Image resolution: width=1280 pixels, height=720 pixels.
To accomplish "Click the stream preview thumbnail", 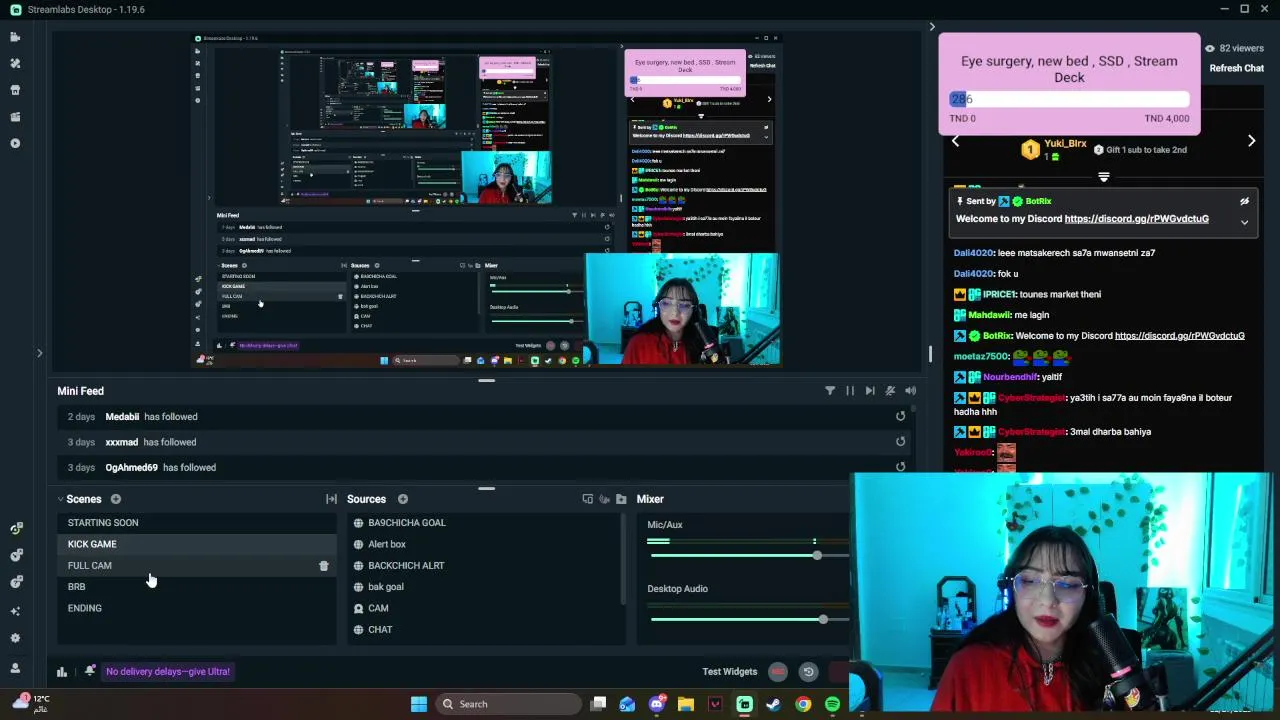I will point(487,201).
